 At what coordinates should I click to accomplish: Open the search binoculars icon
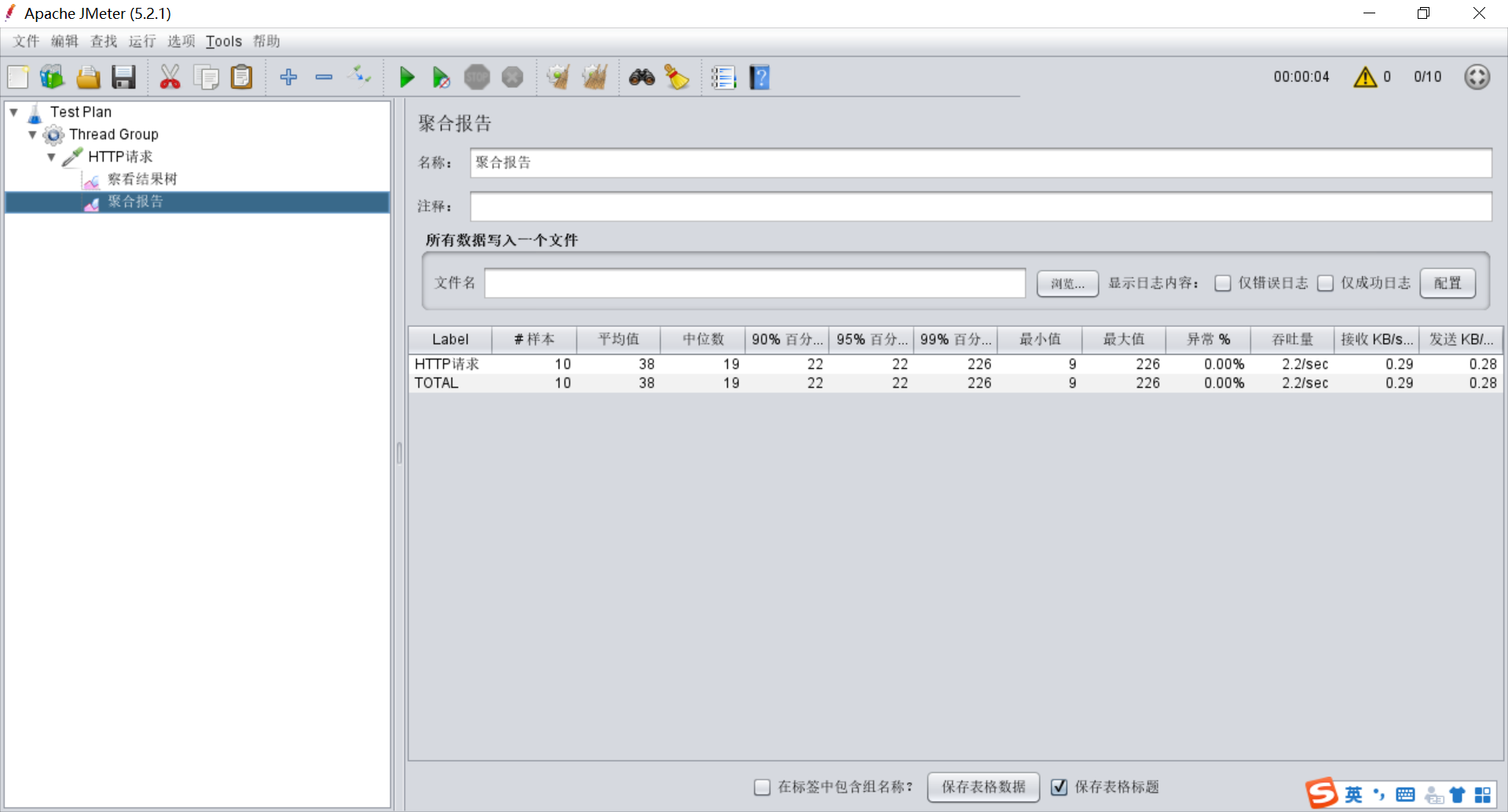click(642, 77)
